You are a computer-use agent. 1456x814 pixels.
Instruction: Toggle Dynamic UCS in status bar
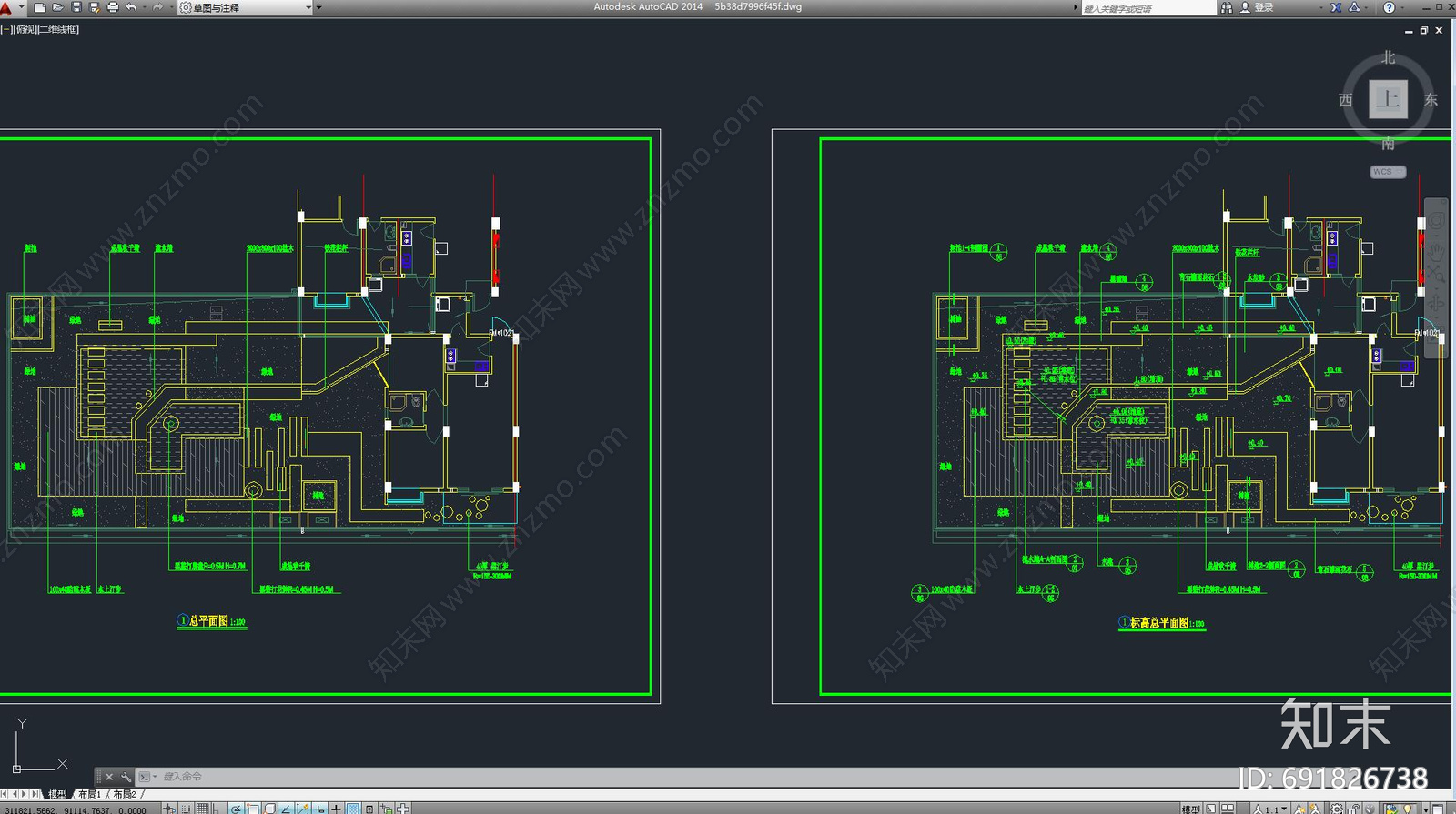click(x=302, y=809)
